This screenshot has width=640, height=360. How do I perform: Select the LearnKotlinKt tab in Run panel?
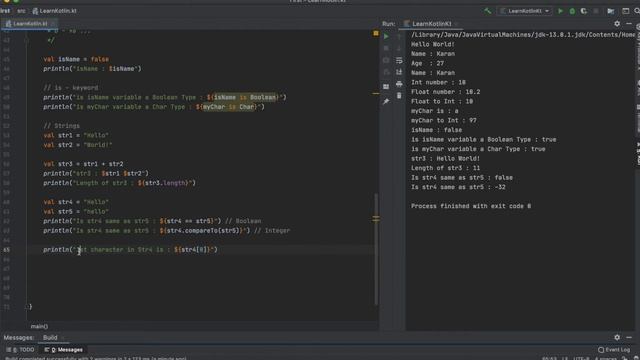(431, 24)
